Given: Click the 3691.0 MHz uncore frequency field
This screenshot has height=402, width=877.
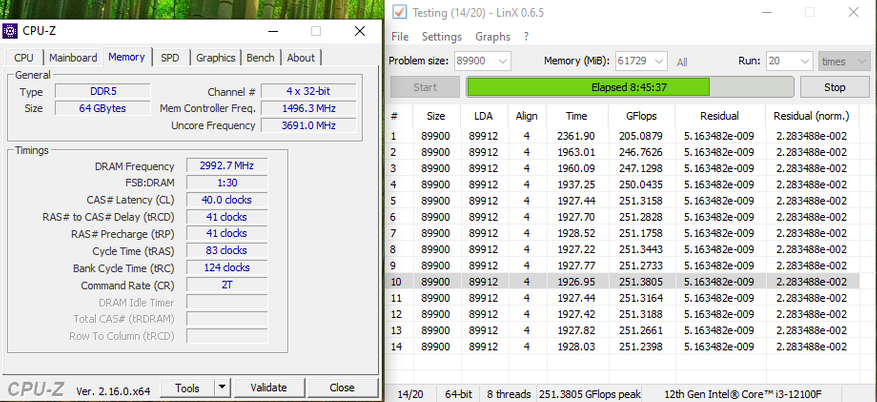Looking at the screenshot, I should click(x=309, y=125).
